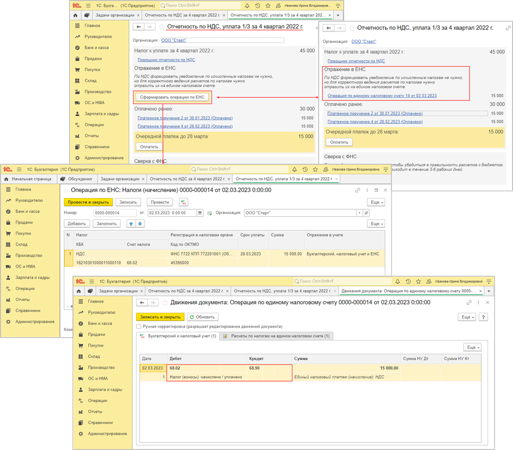This screenshot has height=450, width=513.
Task: Click Заполнить button above the taxes table
Action: [106, 224]
